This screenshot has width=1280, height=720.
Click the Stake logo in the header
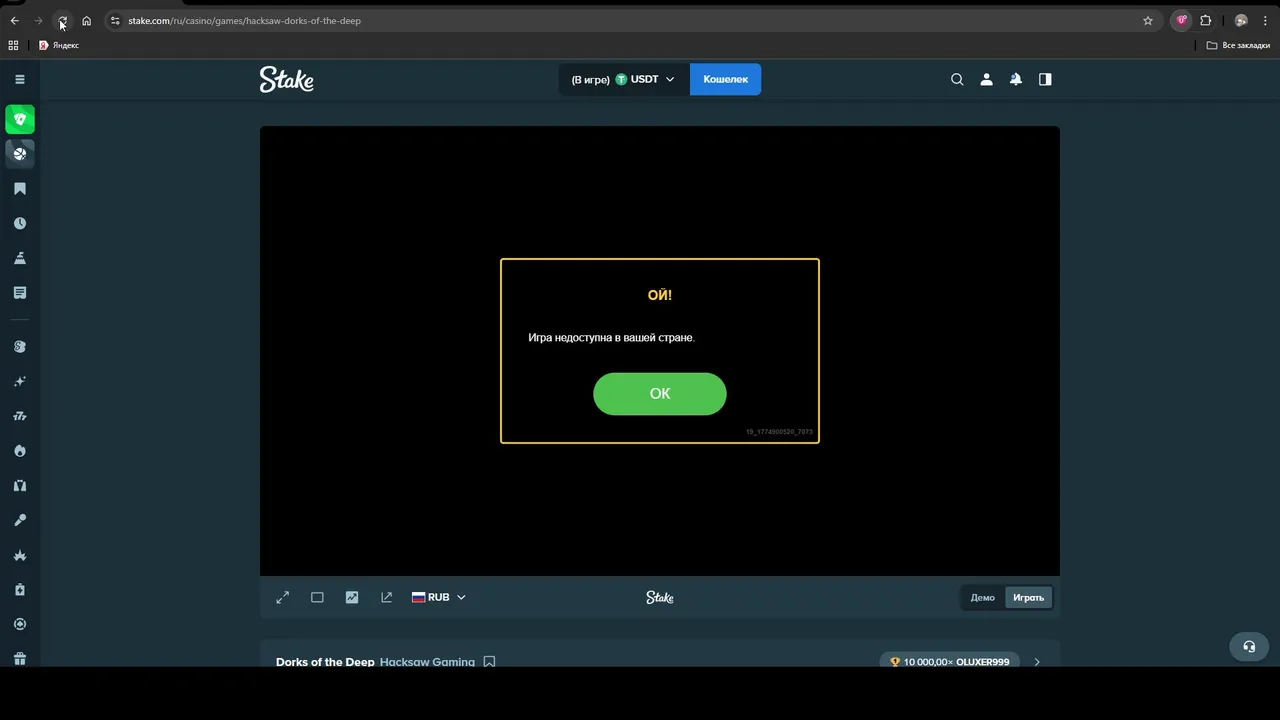coord(287,79)
